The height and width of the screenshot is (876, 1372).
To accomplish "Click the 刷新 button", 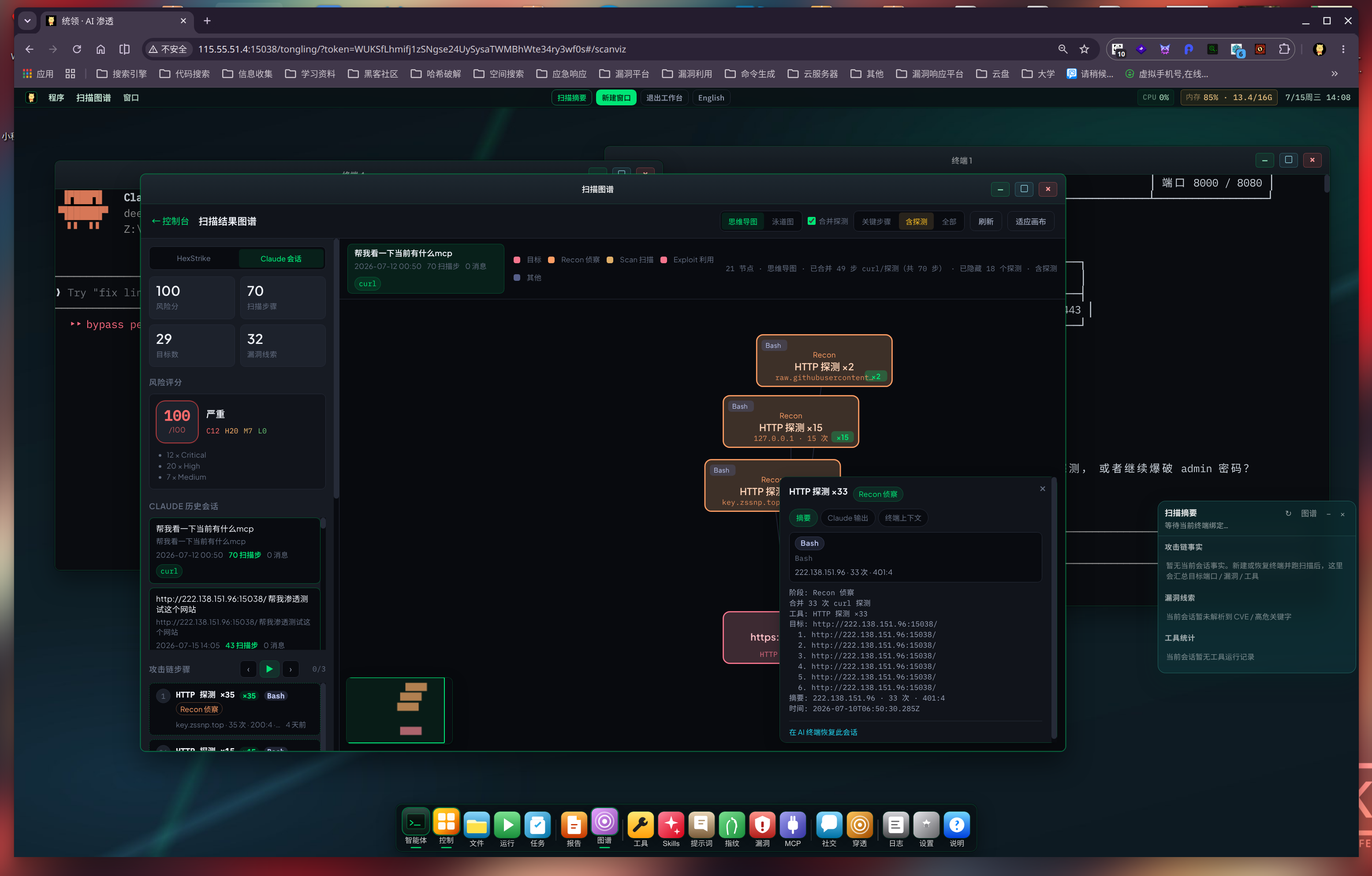I will (986, 222).
